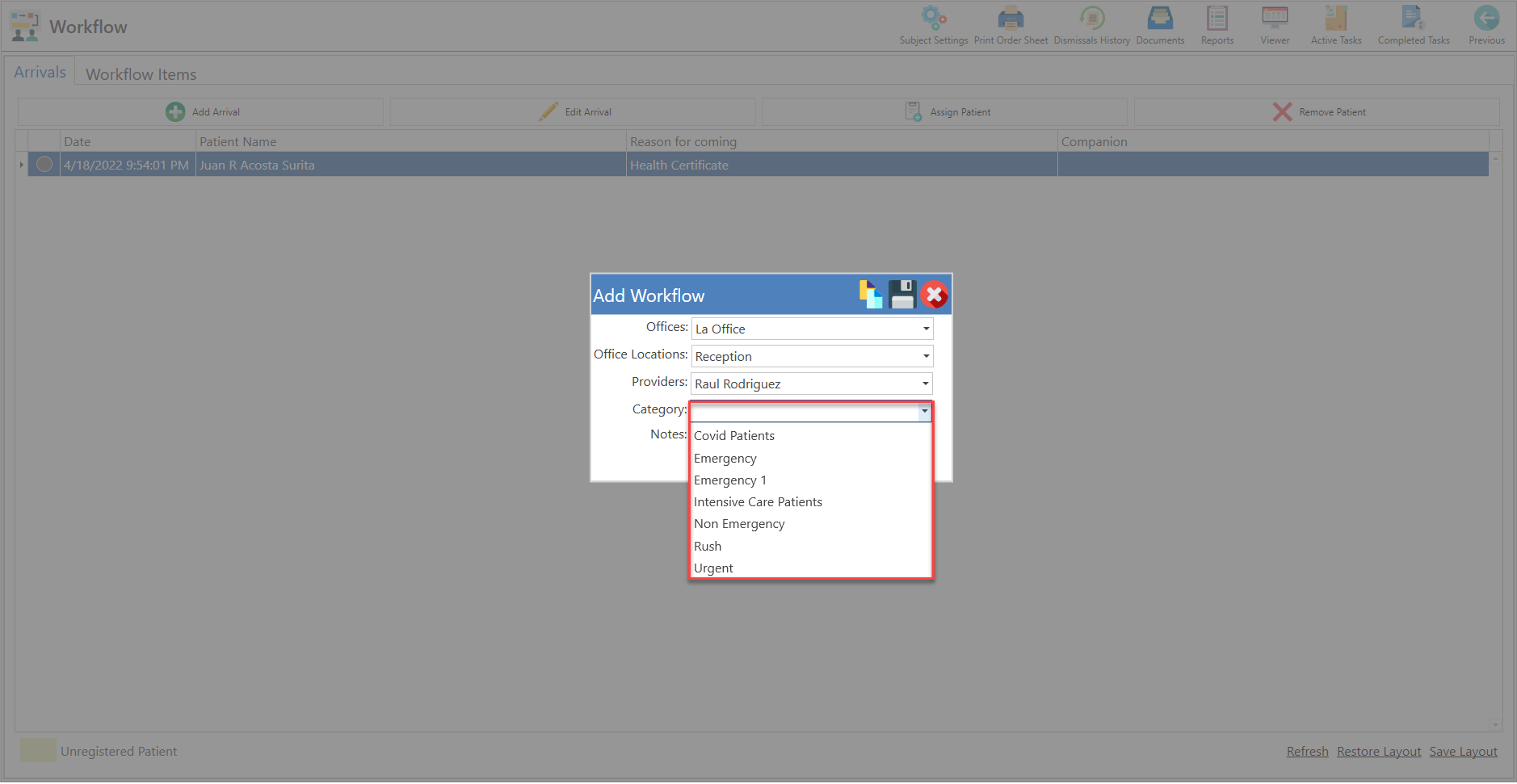The width and height of the screenshot is (1517, 784).
Task: Select the row indicator circle for Juan R Acosta Surita
Action: (44, 165)
